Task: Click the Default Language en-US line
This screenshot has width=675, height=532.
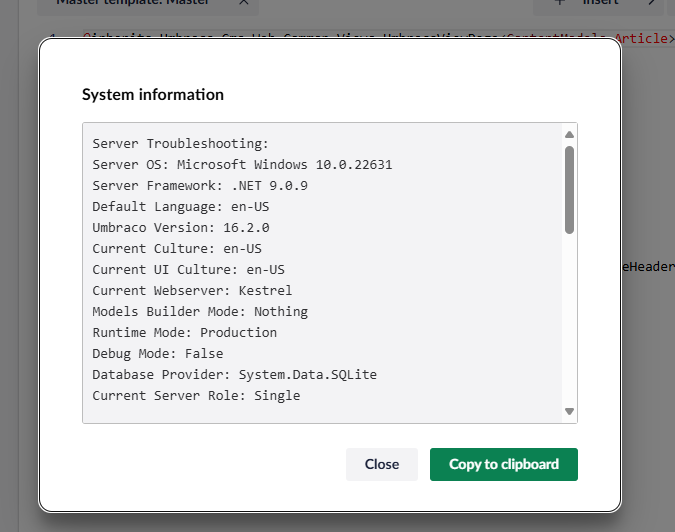Action: 180,207
